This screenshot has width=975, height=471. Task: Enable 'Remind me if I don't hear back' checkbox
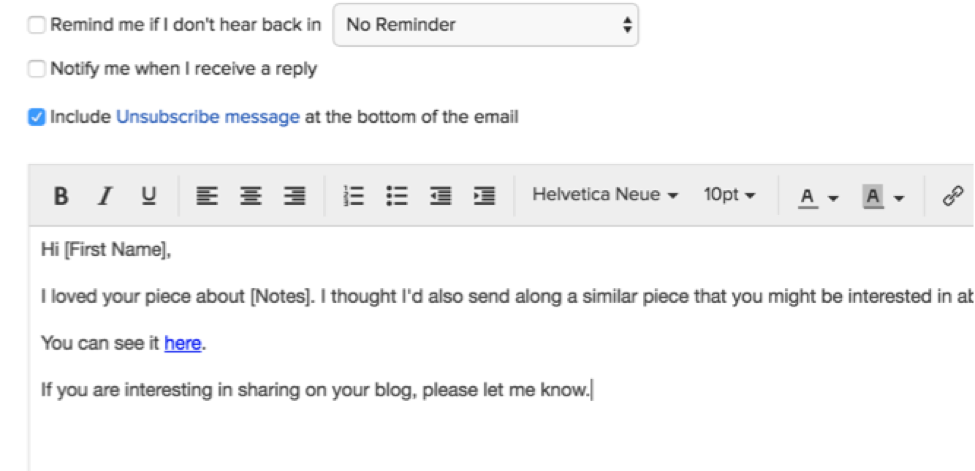tap(37, 25)
